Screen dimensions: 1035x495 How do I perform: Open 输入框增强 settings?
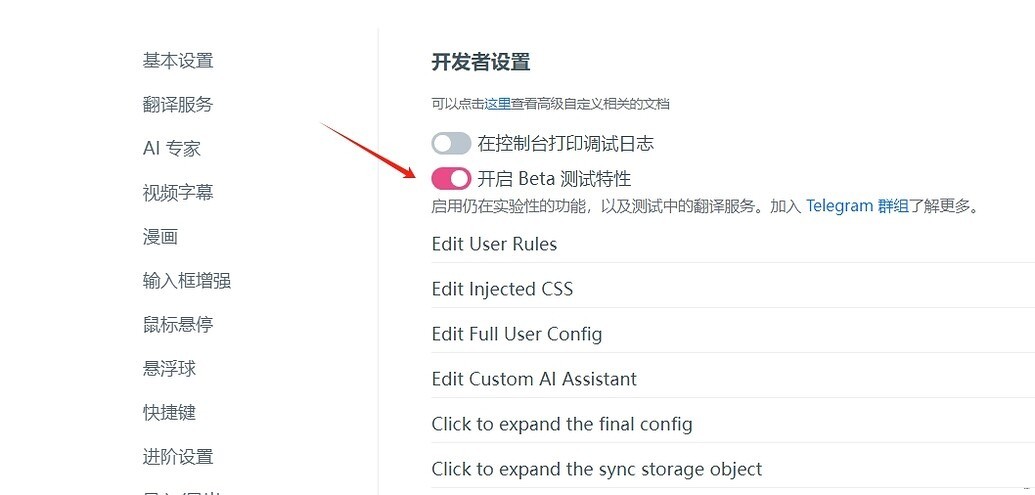[187, 281]
